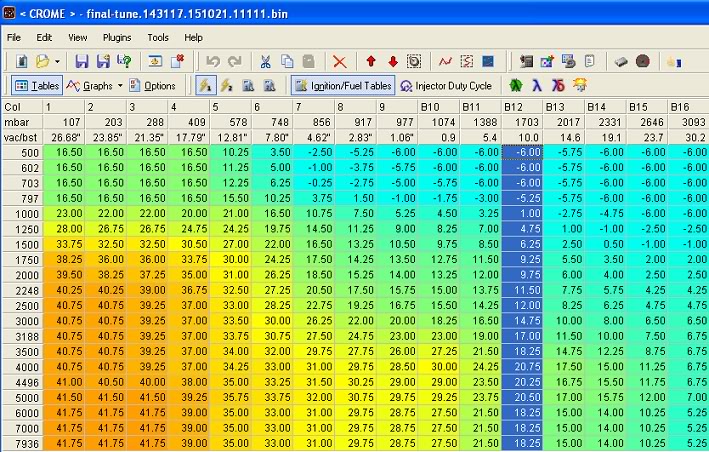Click the document with red X icon
Screen dimensions: 709x452
(177, 61)
